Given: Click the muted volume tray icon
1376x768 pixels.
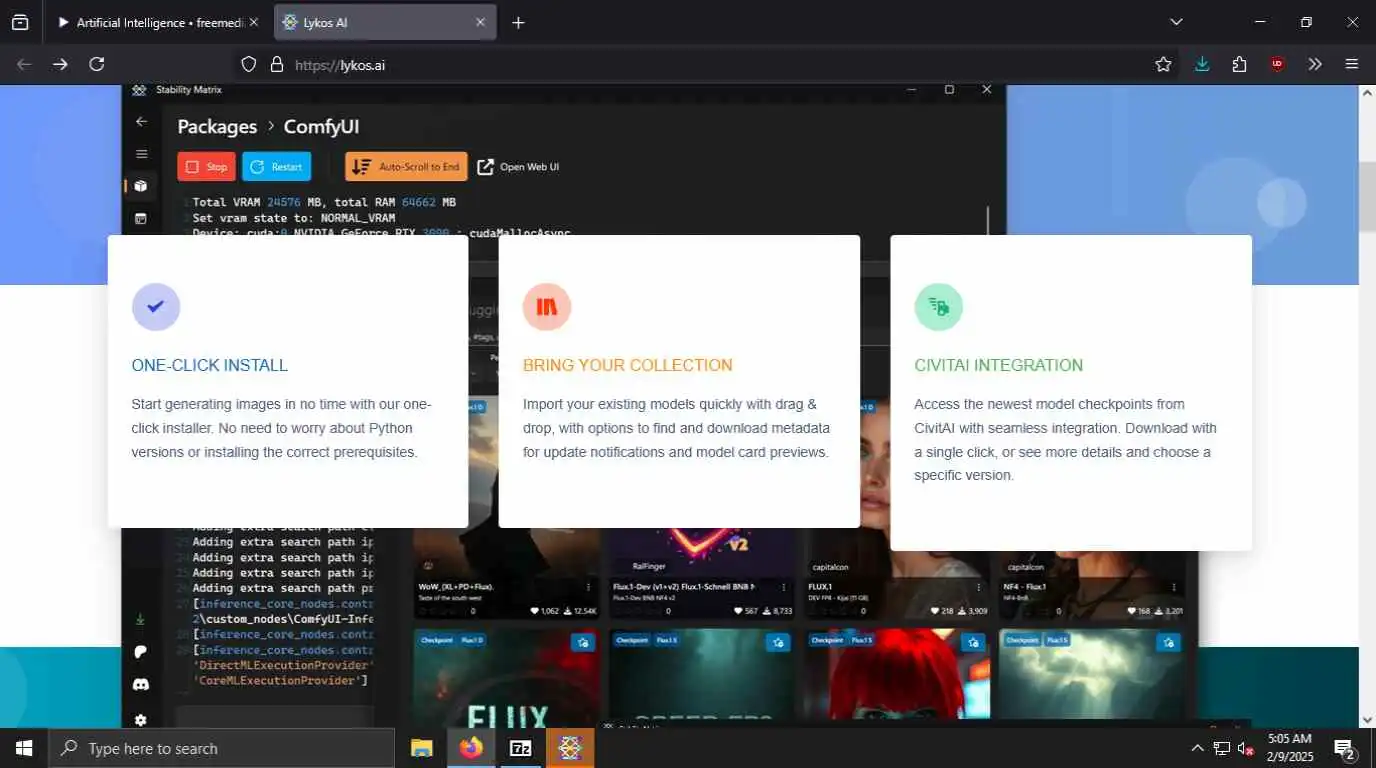Looking at the screenshot, I should pos(1246,748).
